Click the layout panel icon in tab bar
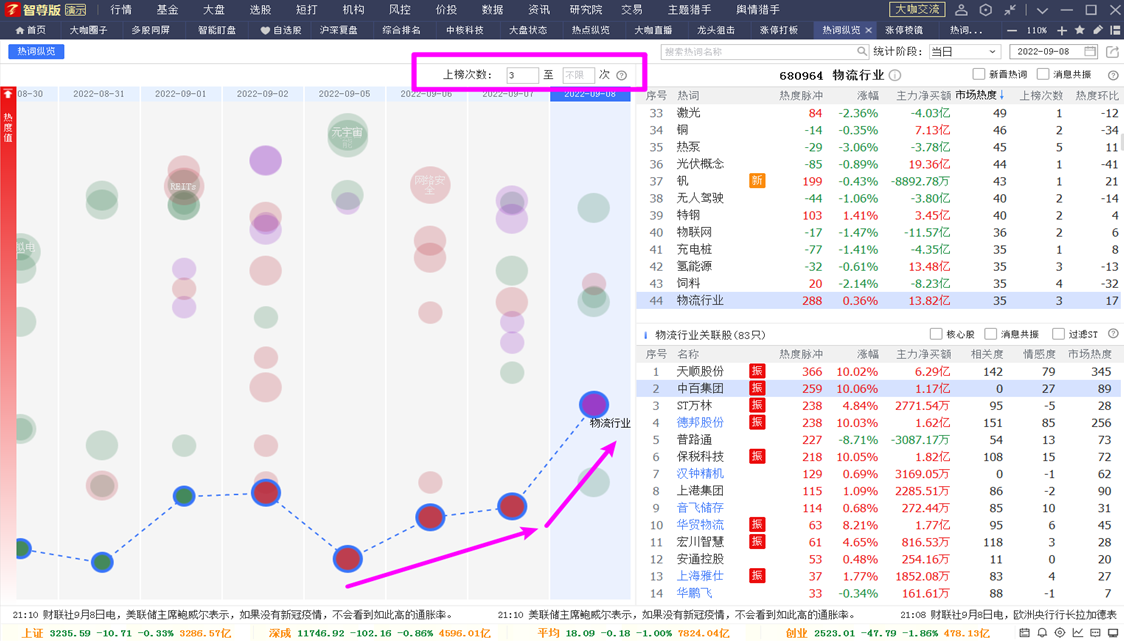The image size is (1124, 641). (x=1115, y=30)
